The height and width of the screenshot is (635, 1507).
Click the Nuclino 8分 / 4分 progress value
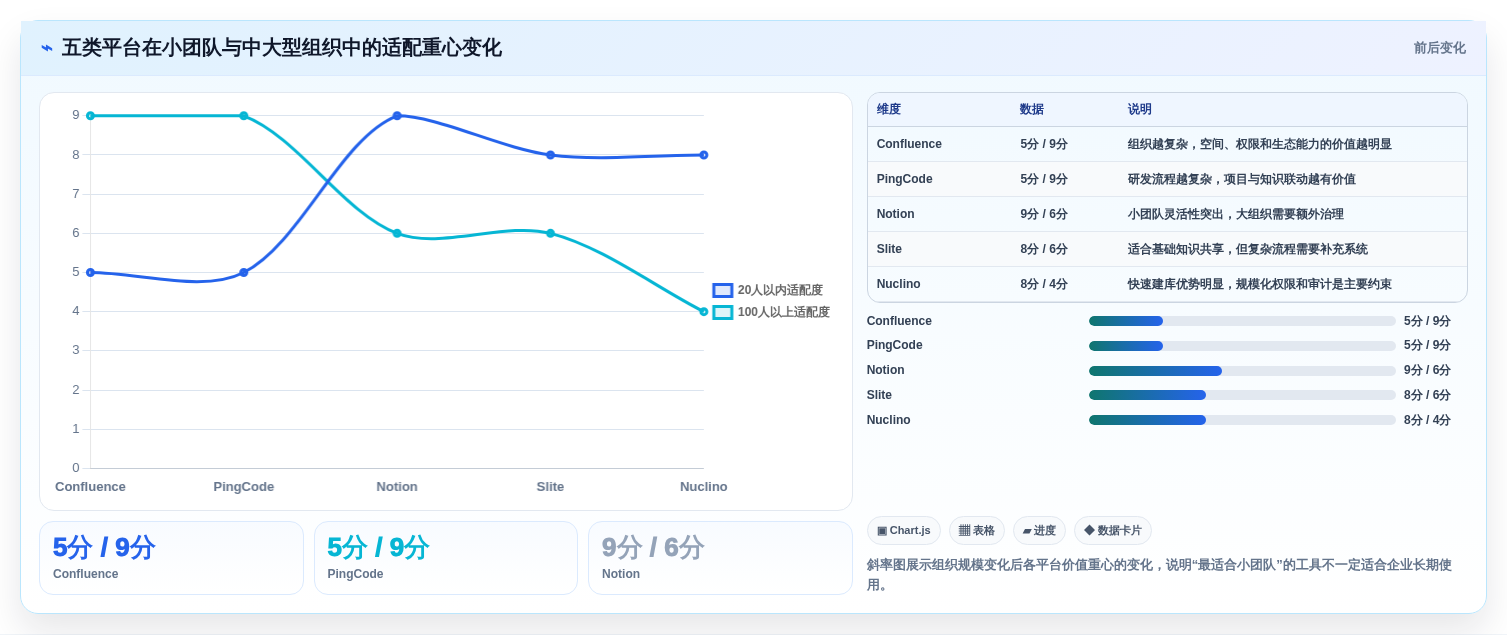[x=1427, y=420]
